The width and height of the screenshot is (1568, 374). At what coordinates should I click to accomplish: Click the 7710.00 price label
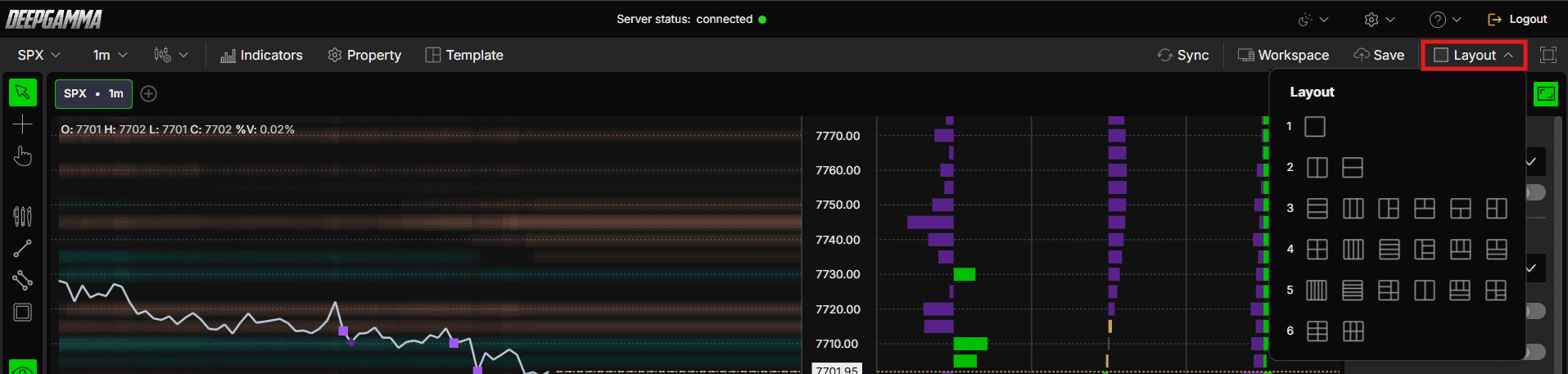pos(838,344)
